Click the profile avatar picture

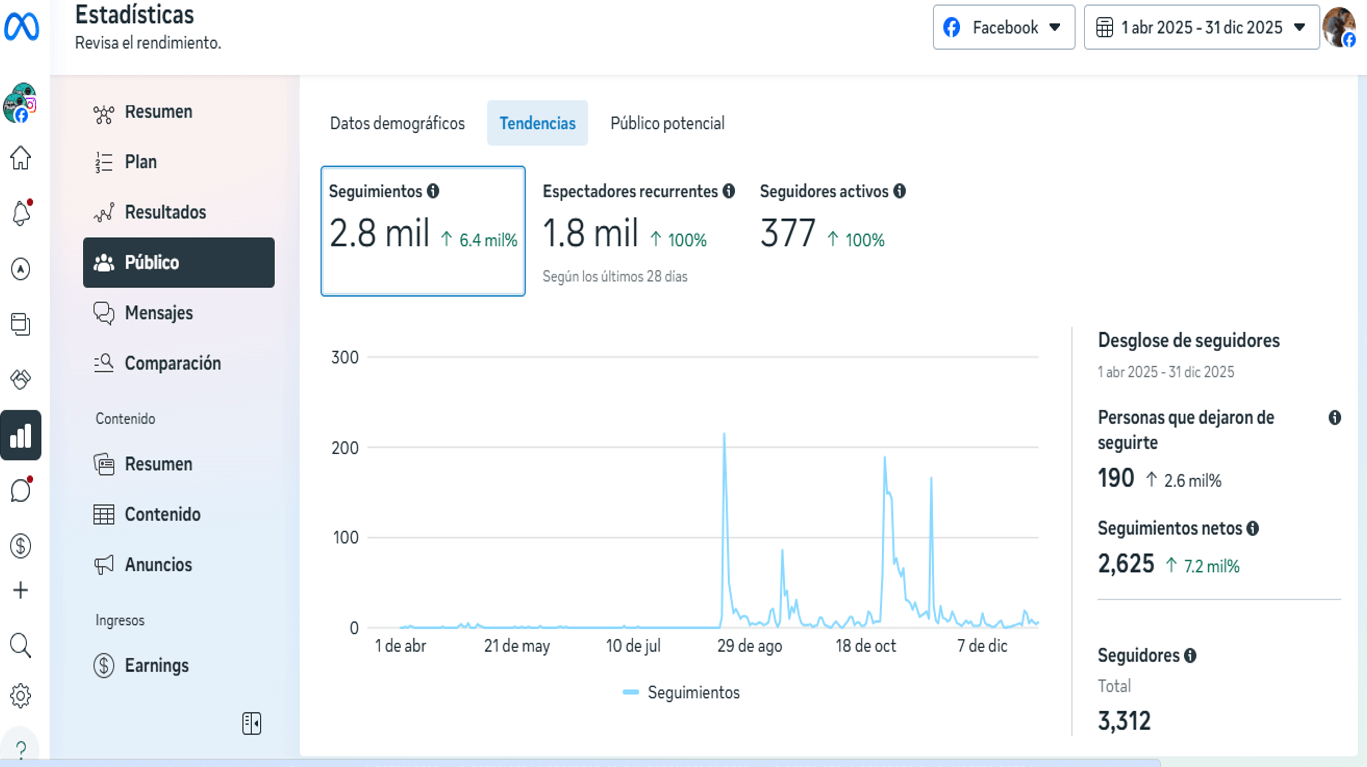point(1339,27)
